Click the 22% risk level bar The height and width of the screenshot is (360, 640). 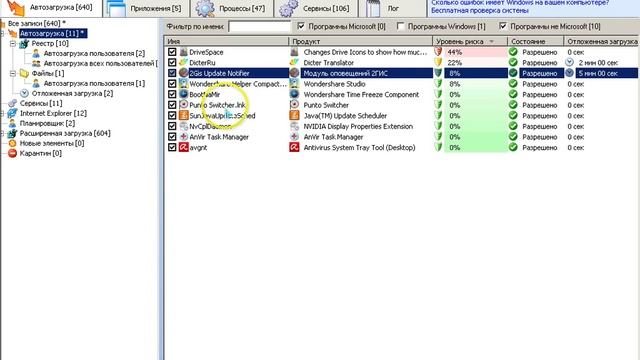476,62
